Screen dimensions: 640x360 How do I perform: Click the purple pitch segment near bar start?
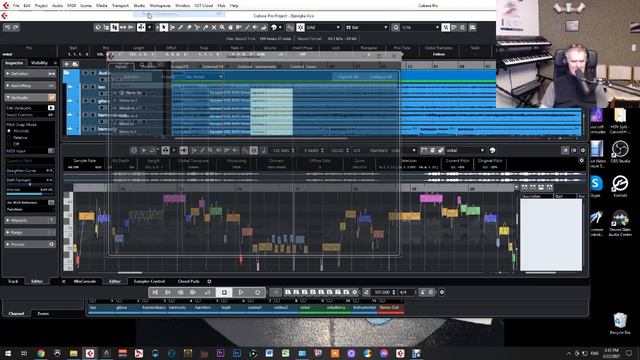(x=174, y=198)
